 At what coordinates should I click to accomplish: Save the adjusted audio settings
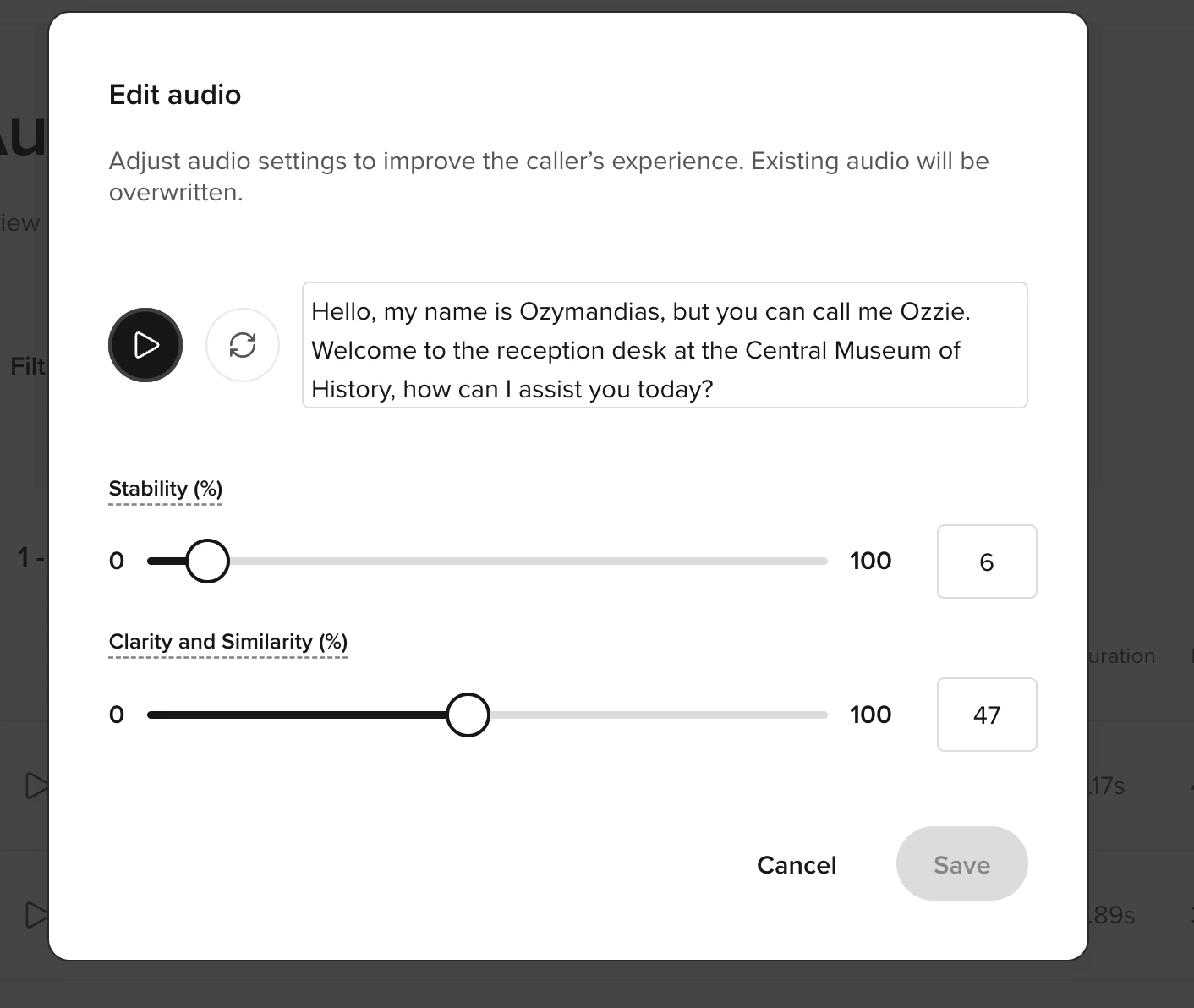click(961, 864)
